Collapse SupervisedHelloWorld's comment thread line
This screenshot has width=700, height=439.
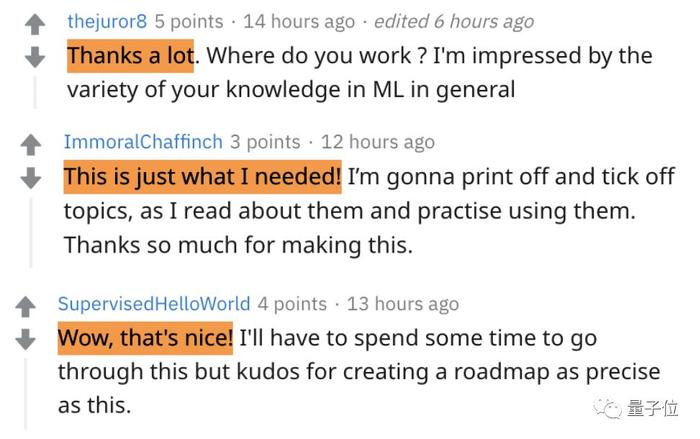coord(25,393)
